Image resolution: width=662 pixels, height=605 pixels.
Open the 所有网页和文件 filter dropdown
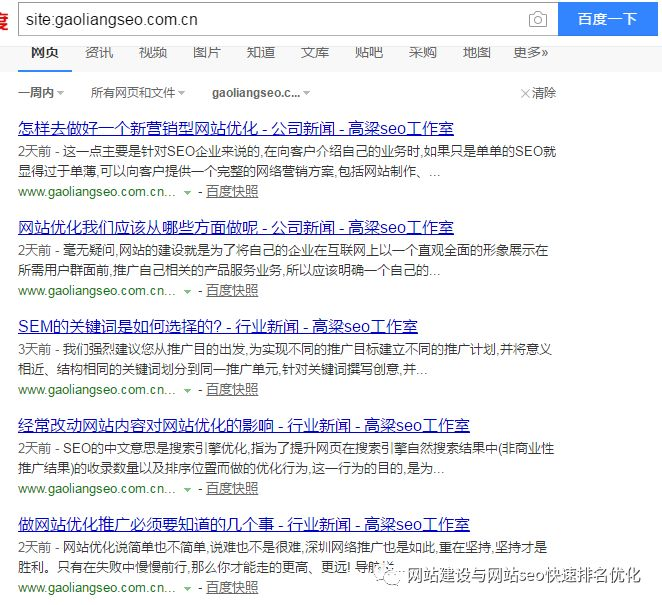pos(138,92)
